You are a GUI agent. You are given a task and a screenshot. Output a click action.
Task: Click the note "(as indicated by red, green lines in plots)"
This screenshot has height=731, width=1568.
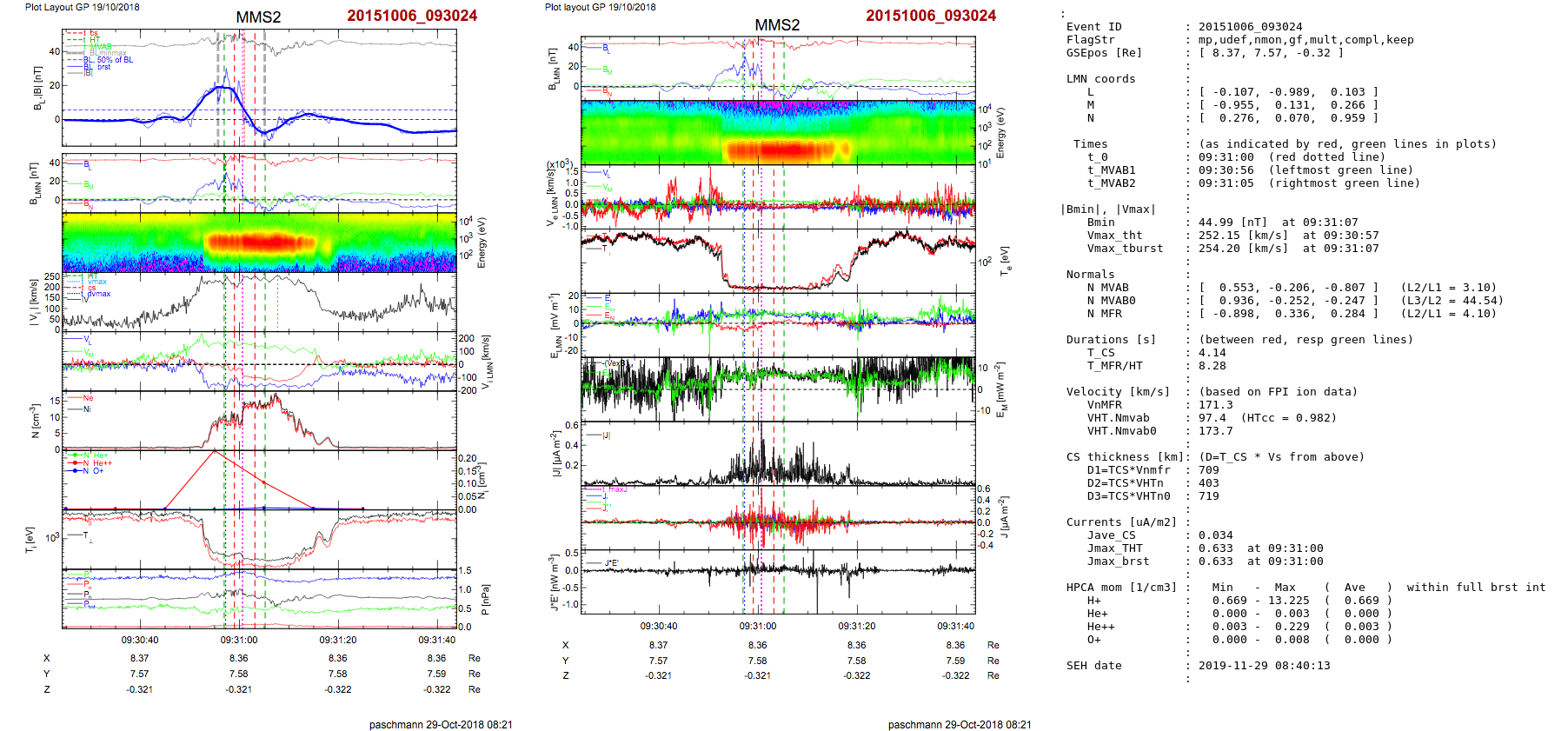[1347, 144]
